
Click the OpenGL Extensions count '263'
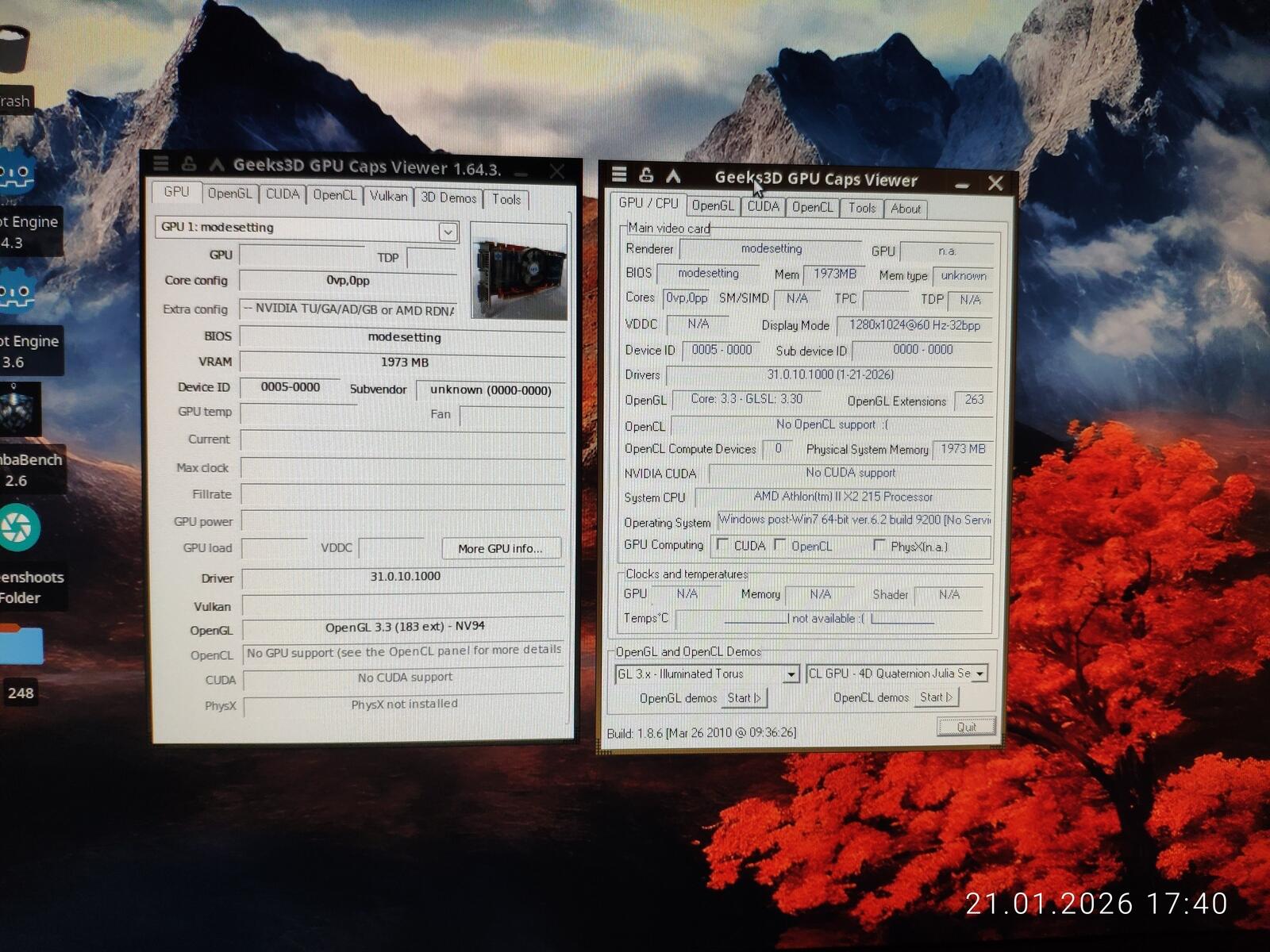[x=974, y=400]
